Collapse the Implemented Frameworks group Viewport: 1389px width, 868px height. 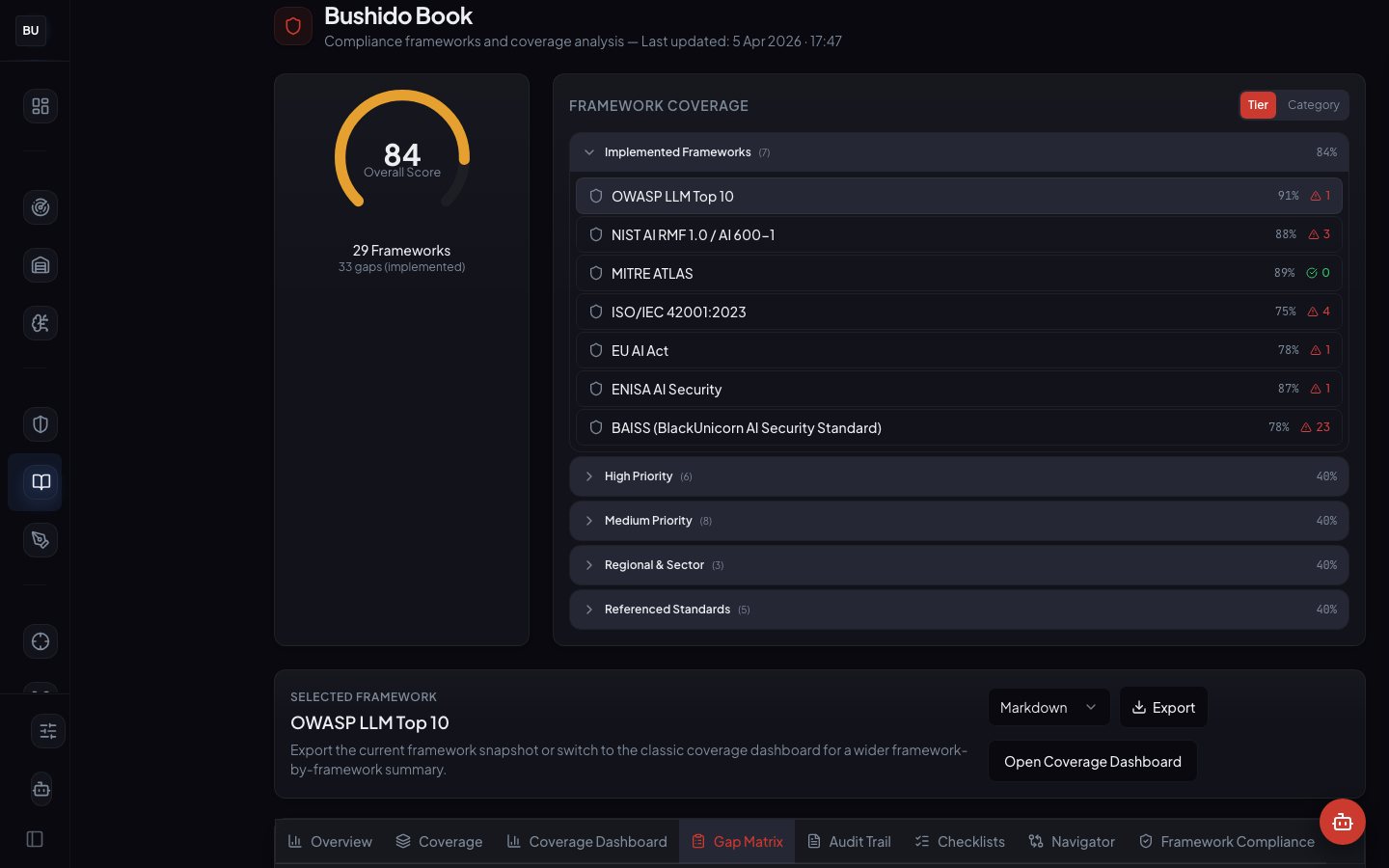(x=959, y=152)
